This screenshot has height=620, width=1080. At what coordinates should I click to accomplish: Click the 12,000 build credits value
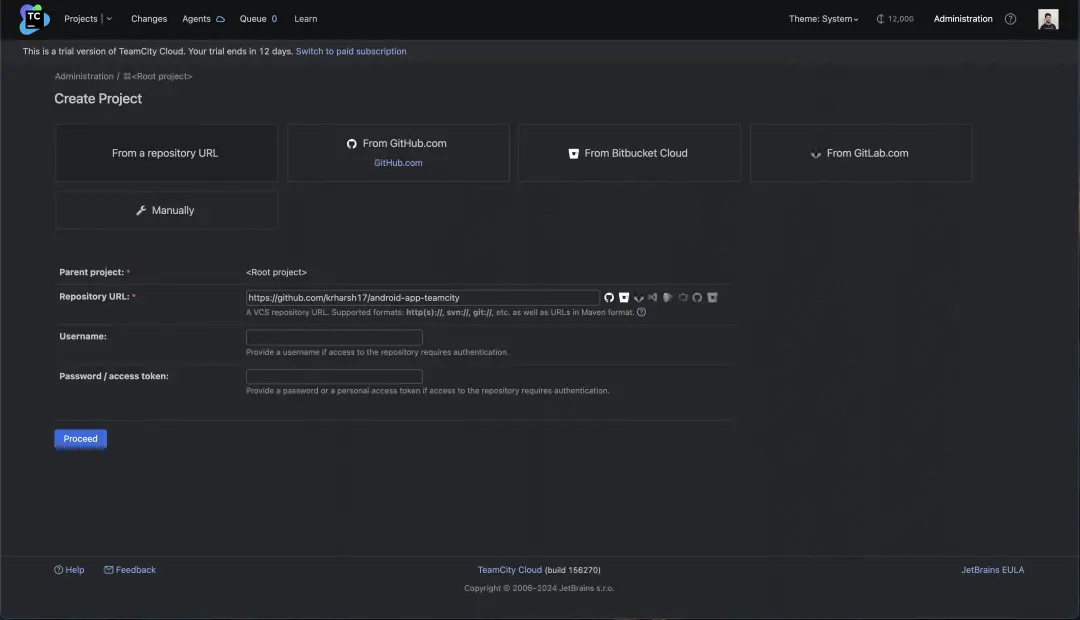click(x=901, y=19)
